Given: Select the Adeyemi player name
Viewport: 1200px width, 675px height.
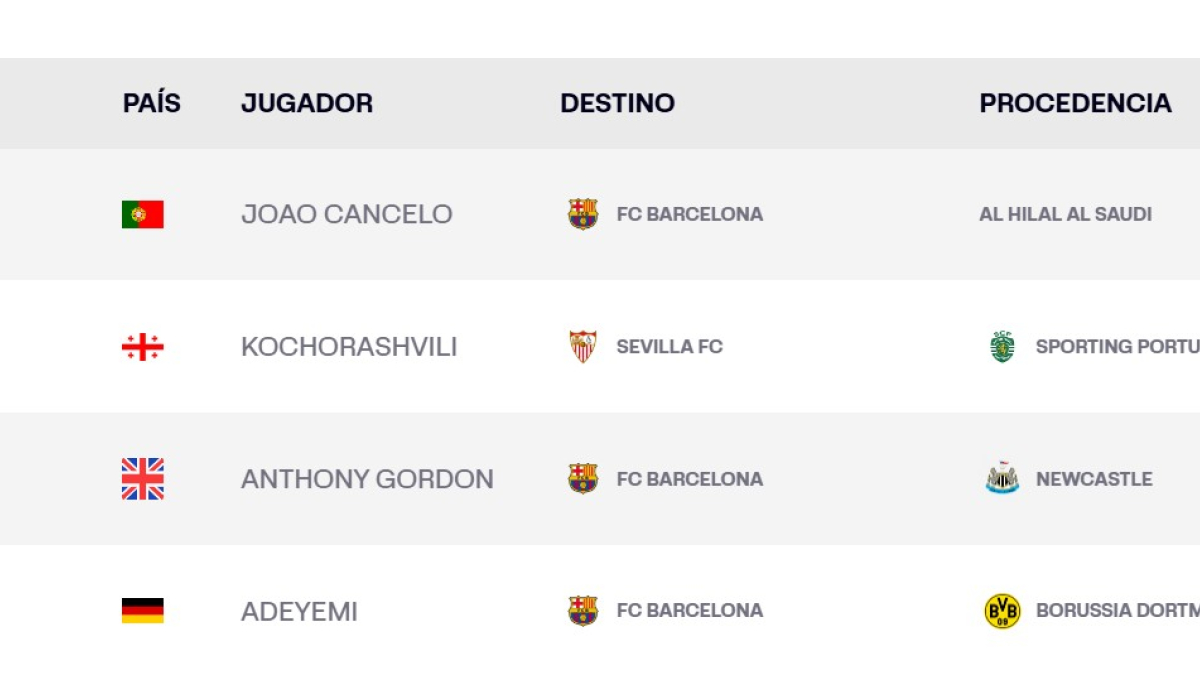Looking at the screenshot, I should [299, 611].
